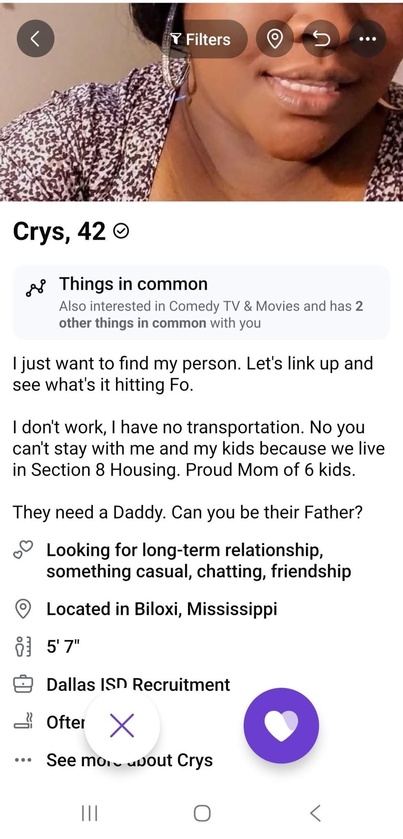403x839 pixels.
Task: Select Dallas ISD Recruitment text
Action: pyautogui.click(x=138, y=684)
